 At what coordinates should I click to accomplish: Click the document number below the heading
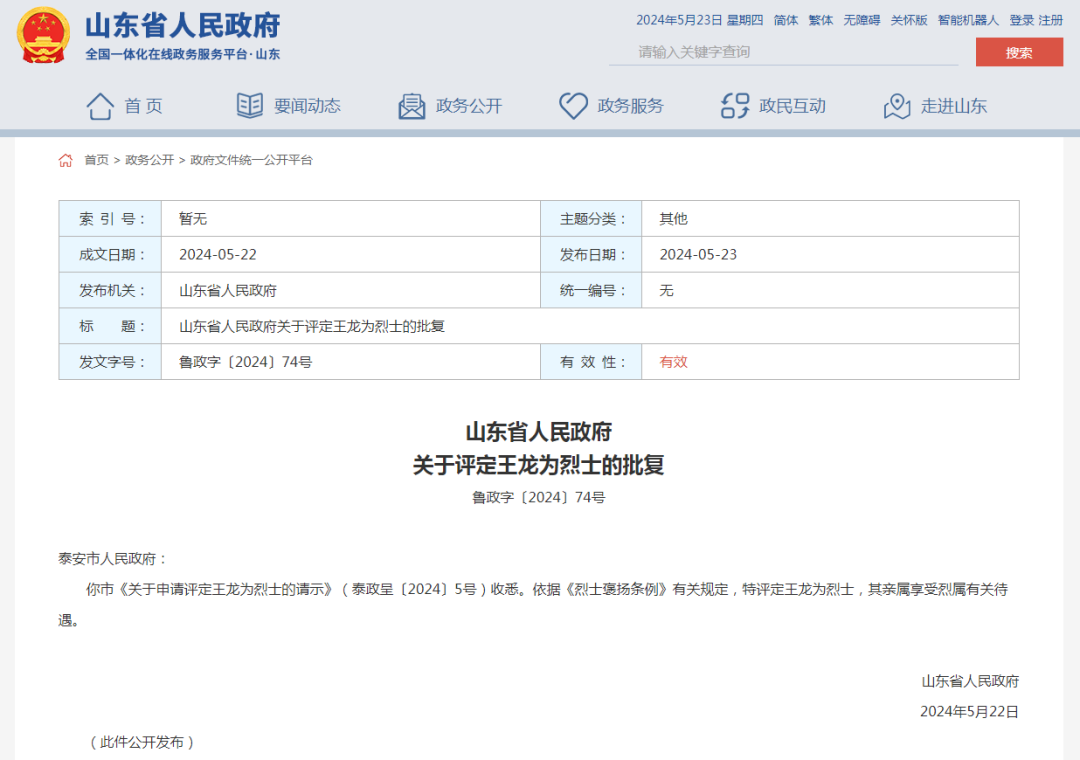click(539, 497)
